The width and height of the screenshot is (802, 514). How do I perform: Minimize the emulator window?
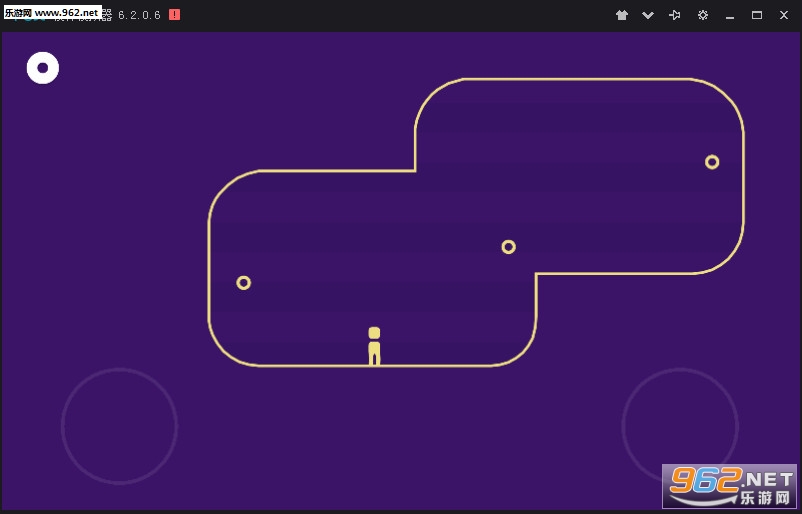[730, 15]
